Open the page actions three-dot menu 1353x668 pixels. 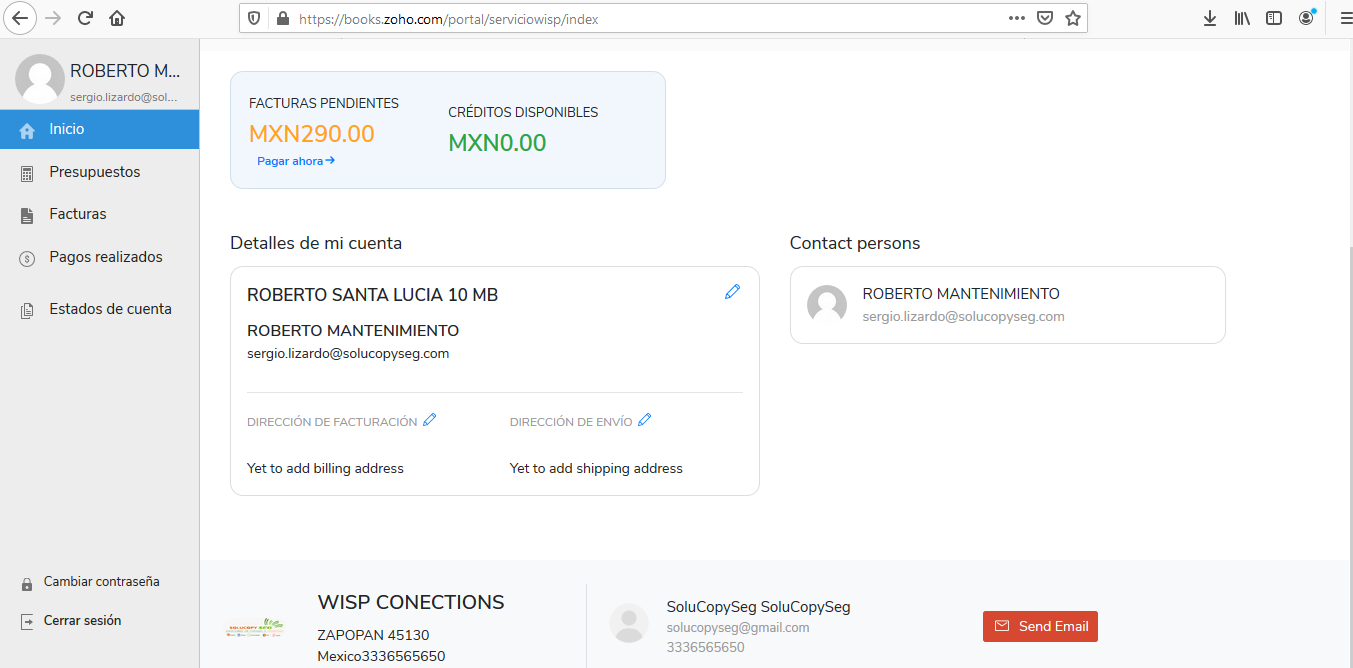(1017, 18)
